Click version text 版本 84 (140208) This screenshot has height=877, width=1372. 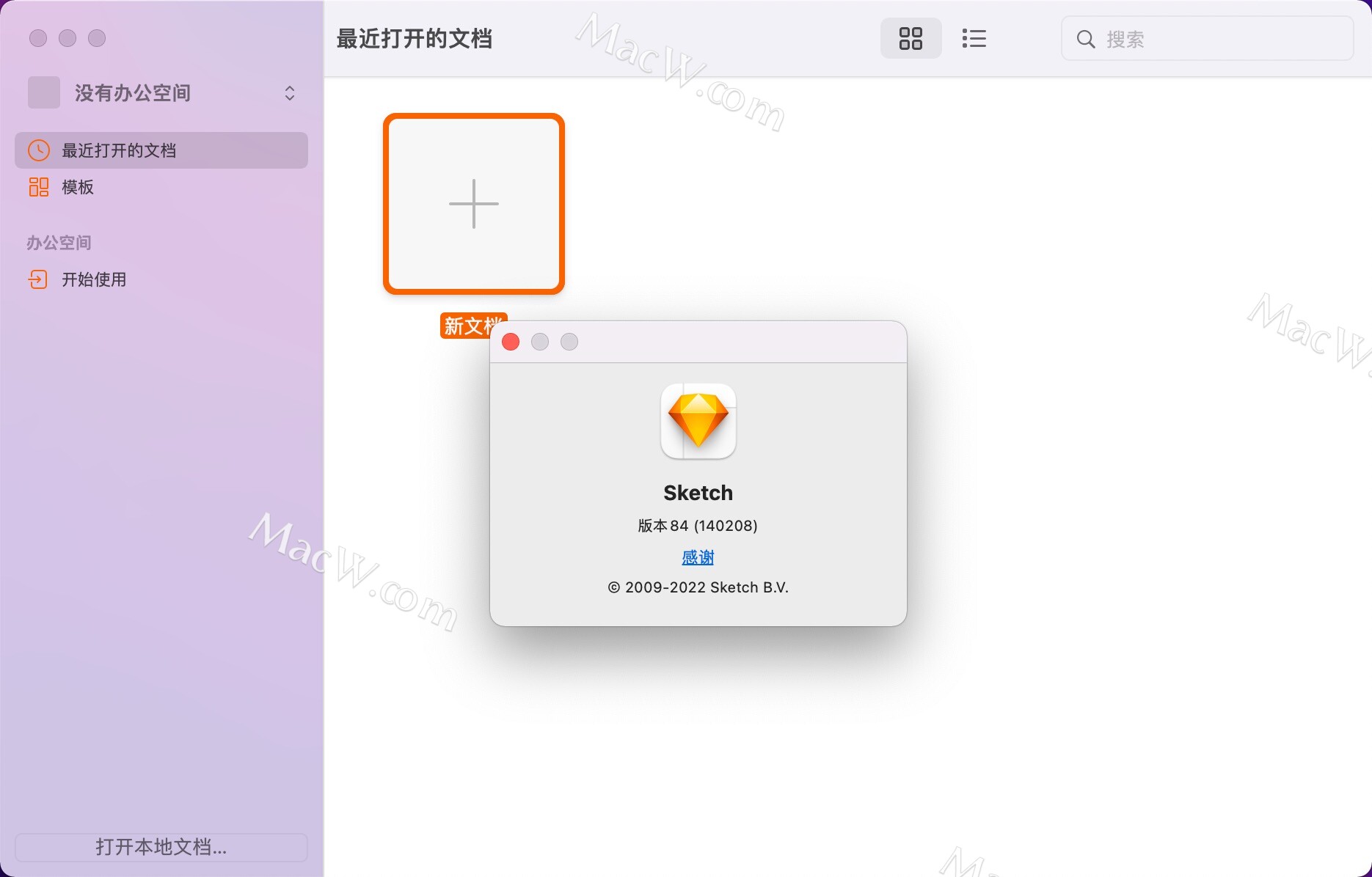click(x=698, y=526)
